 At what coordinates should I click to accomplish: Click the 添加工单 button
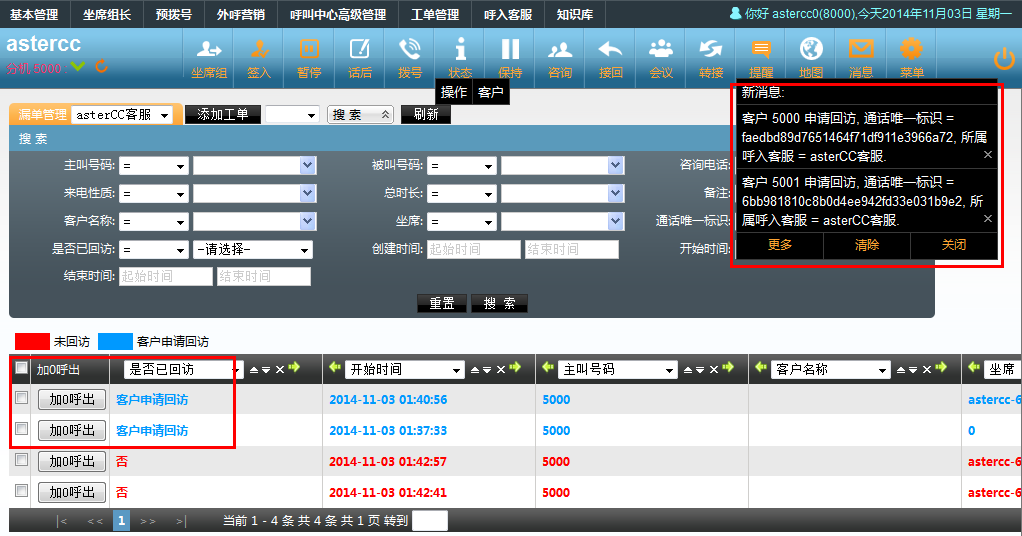coord(222,115)
